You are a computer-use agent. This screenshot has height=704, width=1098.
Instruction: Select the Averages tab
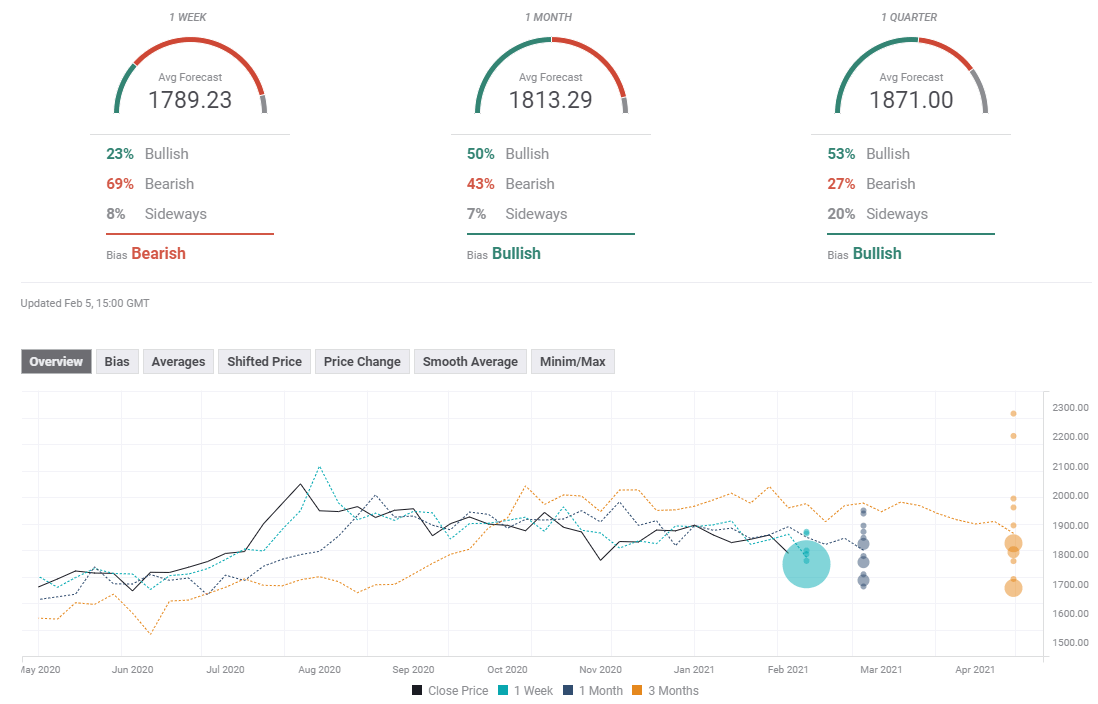178,362
